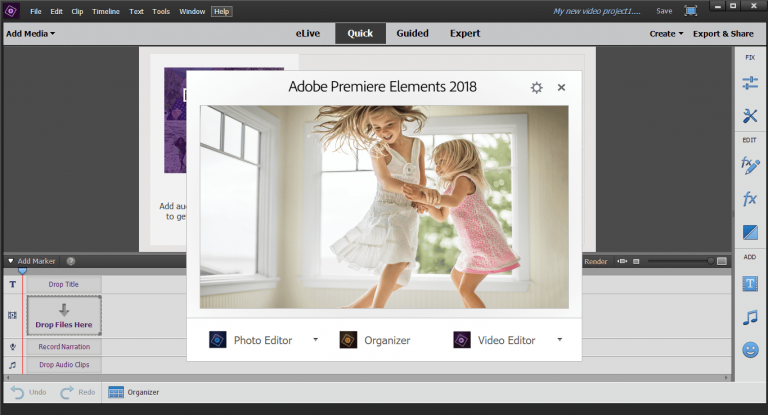The image size is (768, 415).
Task: Switch to the Guided tab
Action: pyautogui.click(x=412, y=33)
